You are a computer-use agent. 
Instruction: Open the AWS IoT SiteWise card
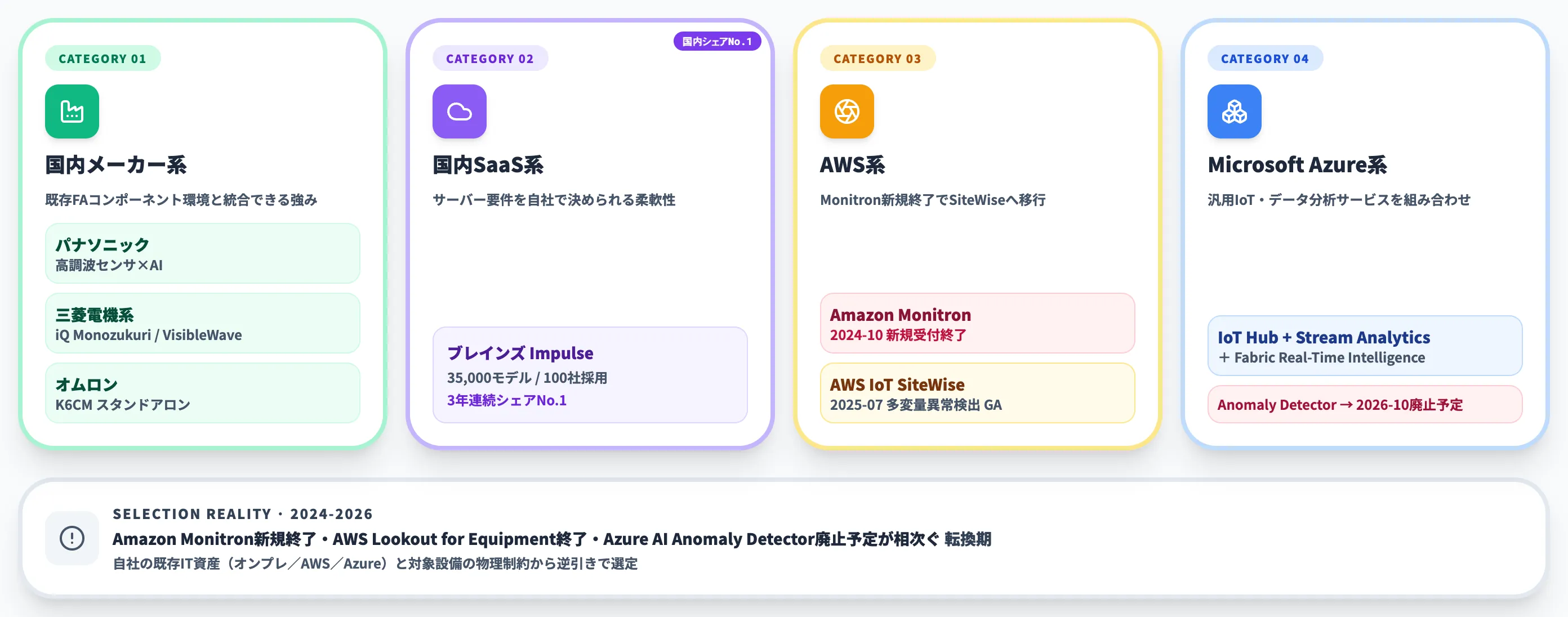click(x=978, y=393)
